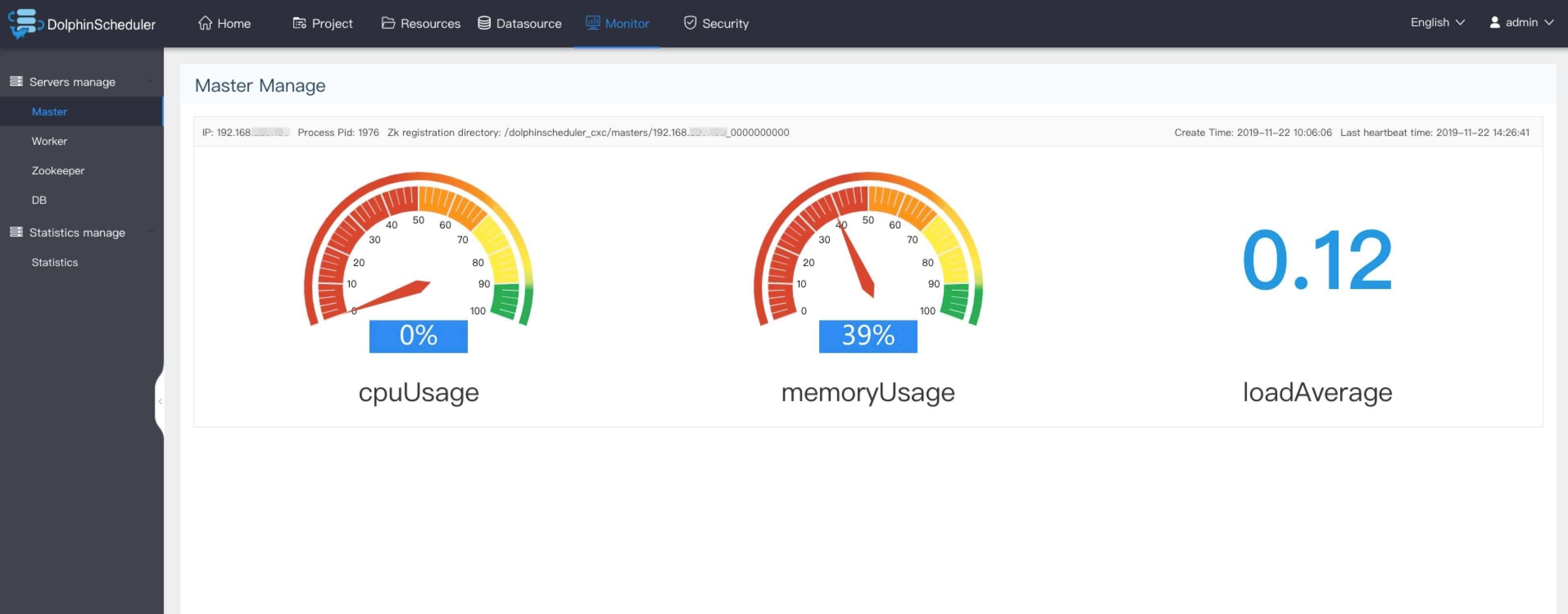
Task: Open the Statistics page link
Action: (x=55, y=262)
